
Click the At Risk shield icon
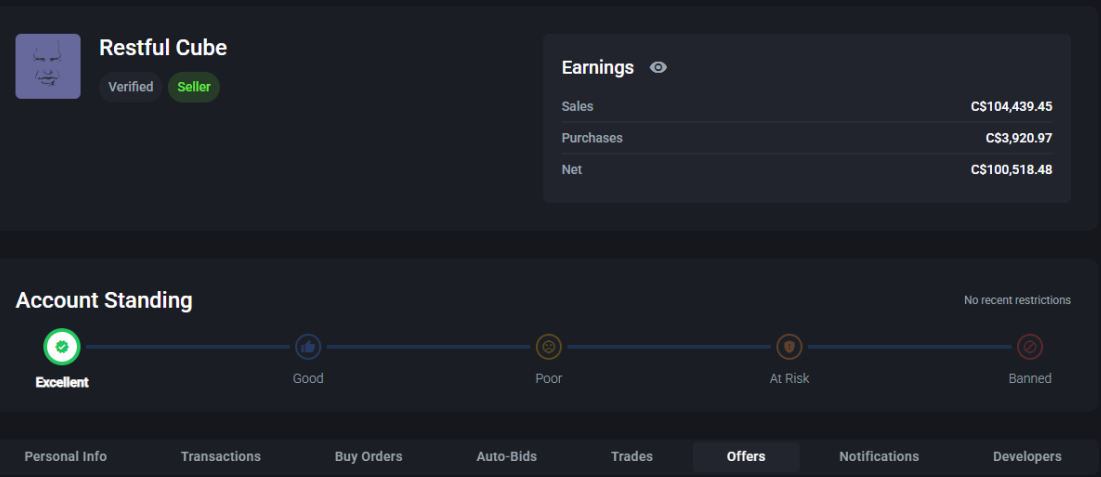tap(789, 347)
